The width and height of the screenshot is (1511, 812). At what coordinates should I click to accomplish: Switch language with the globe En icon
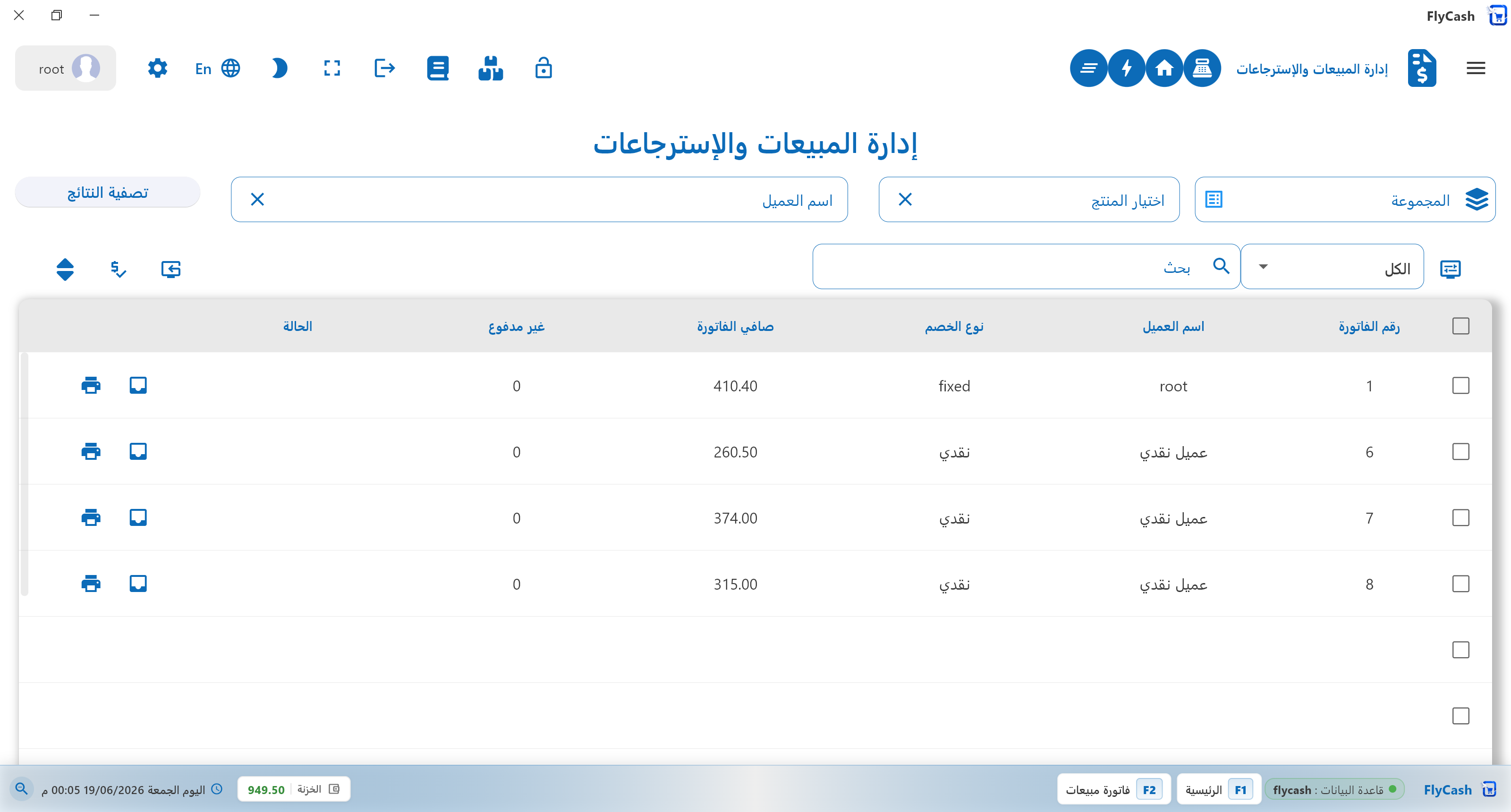(218, 68)
